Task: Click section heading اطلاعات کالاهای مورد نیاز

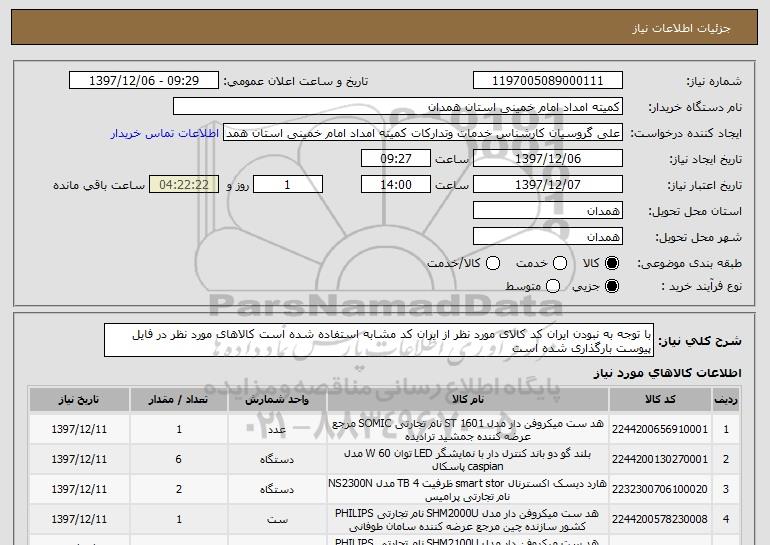Action: click(667, 373)
